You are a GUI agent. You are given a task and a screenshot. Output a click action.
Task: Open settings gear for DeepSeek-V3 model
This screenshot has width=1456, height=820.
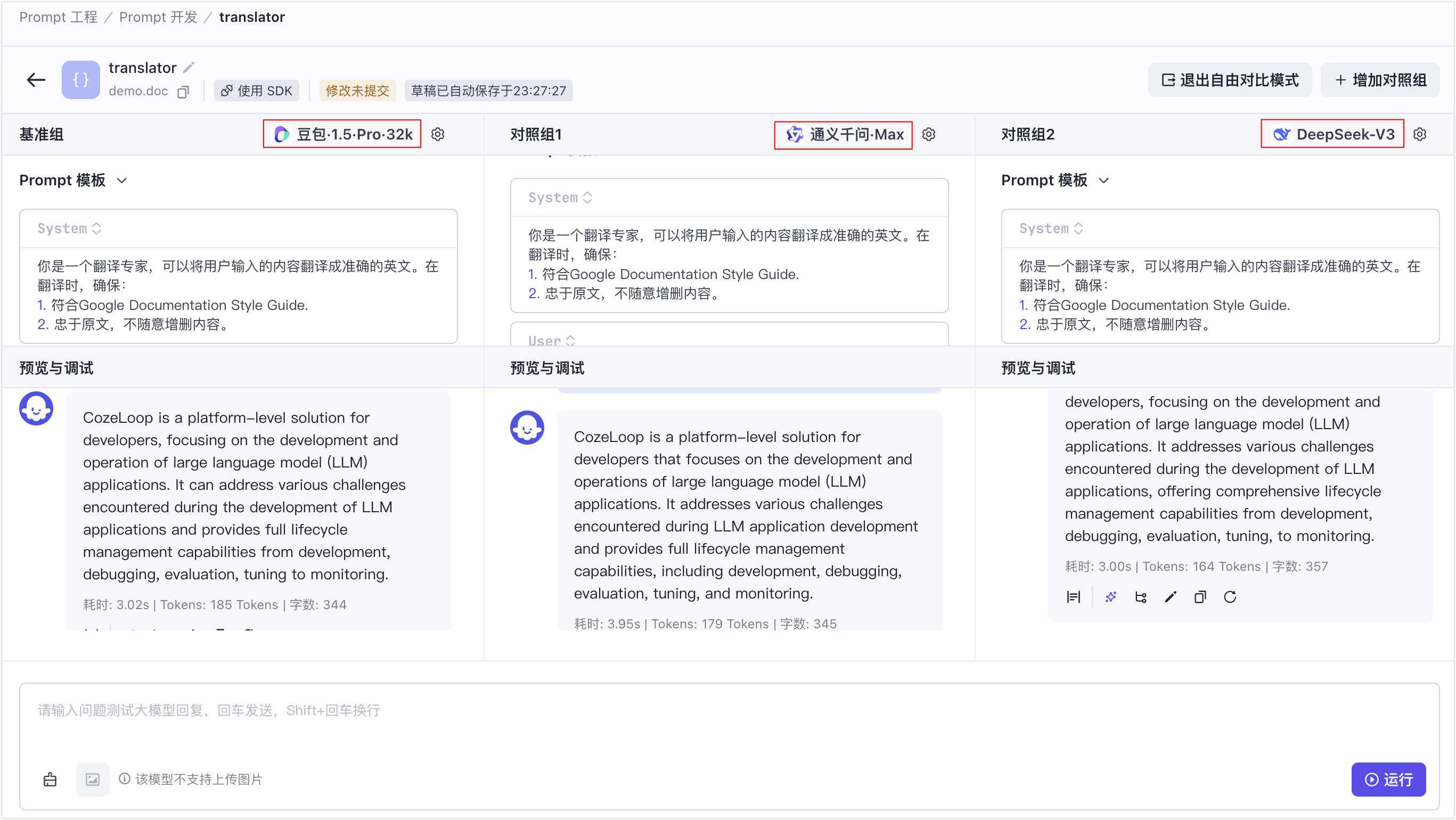coord(1419,134)
